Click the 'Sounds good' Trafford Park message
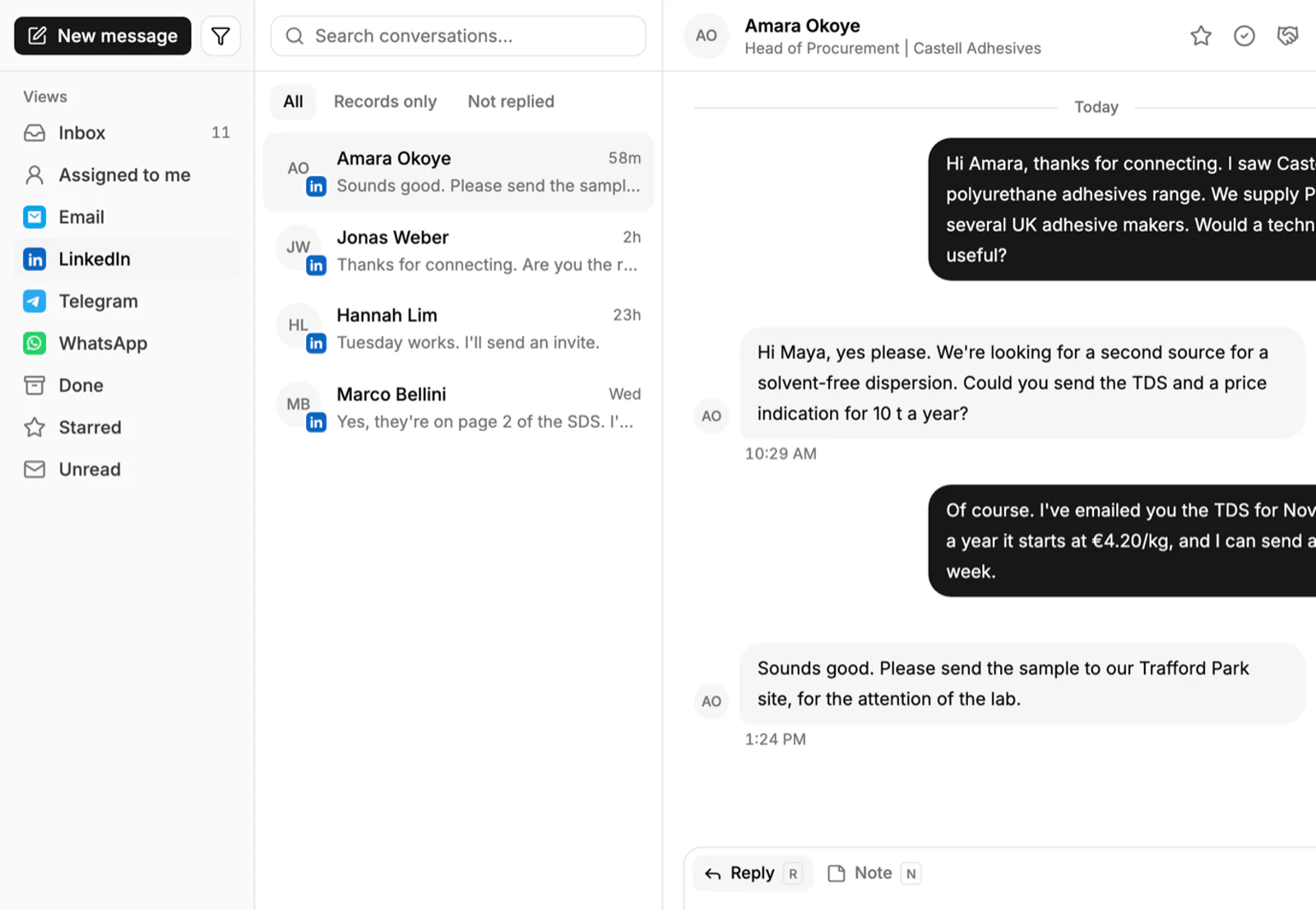This screenshot has width=1316, height=910. (1022, 684)
